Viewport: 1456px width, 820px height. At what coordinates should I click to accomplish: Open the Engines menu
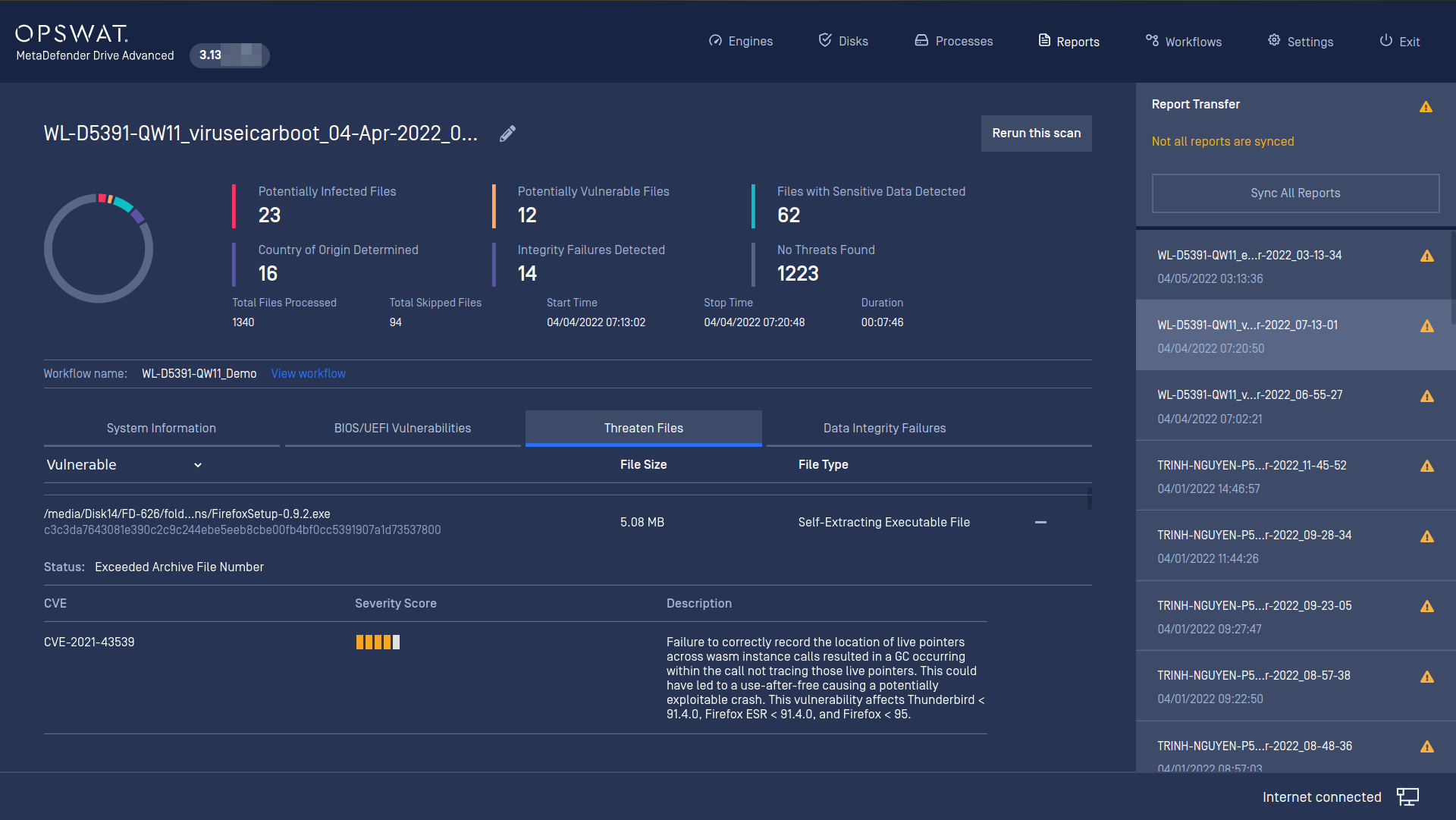[740, 41]
